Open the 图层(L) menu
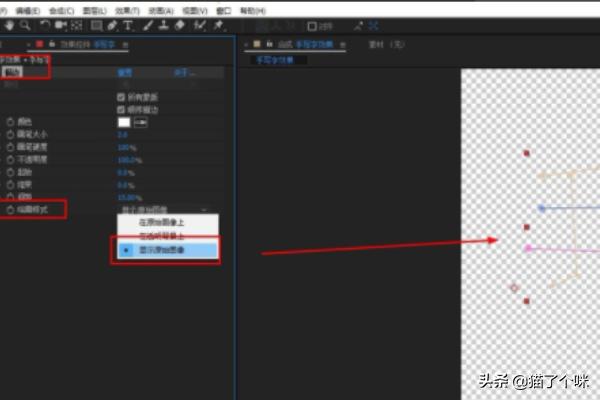Image resolution: width=600 pixels, height=400 pixels. [x=95, y=11]
